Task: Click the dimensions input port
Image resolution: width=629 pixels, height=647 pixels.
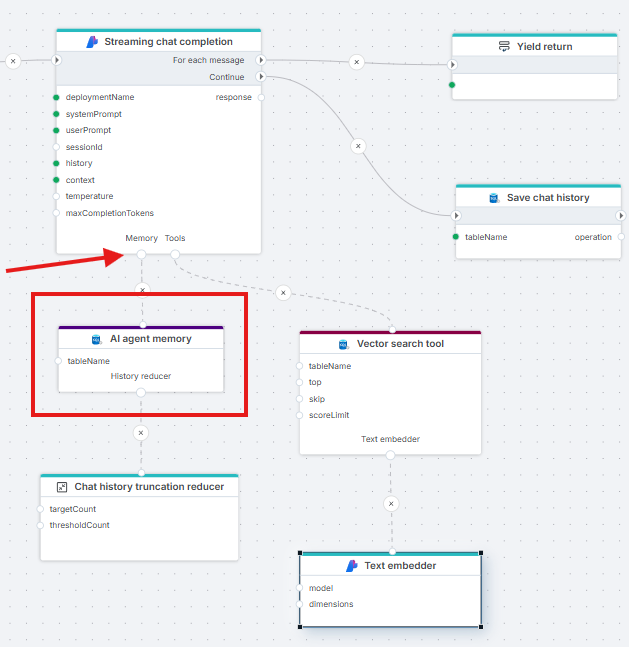Action: (x=300, y=604)
